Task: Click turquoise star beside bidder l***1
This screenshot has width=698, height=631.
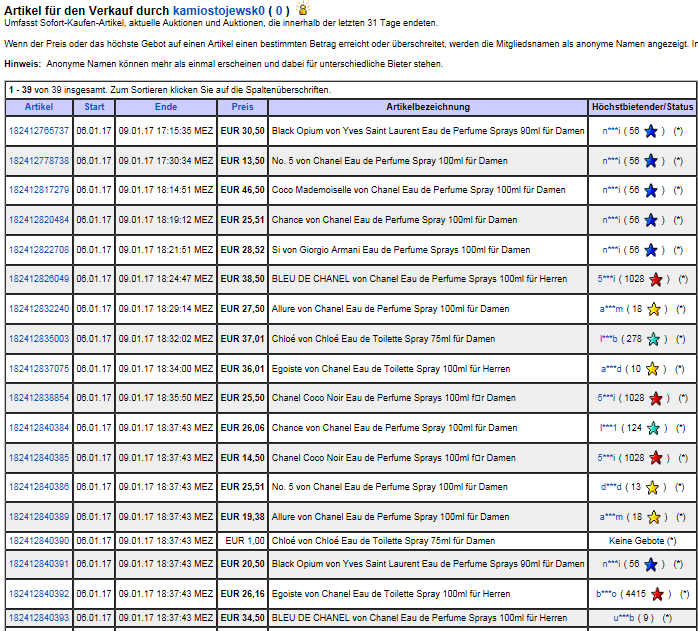Action: [653, 428]
